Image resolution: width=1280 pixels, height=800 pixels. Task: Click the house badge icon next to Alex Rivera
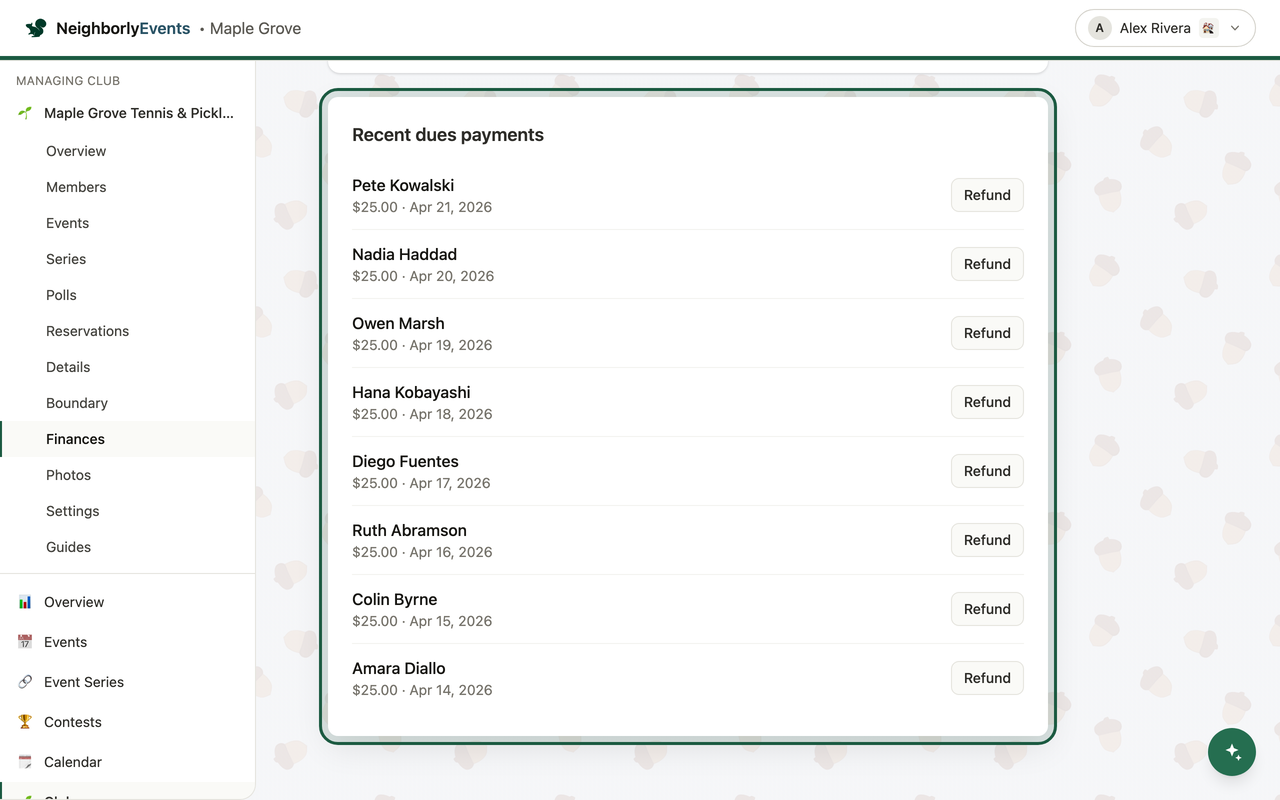(x=1209, y=28)
